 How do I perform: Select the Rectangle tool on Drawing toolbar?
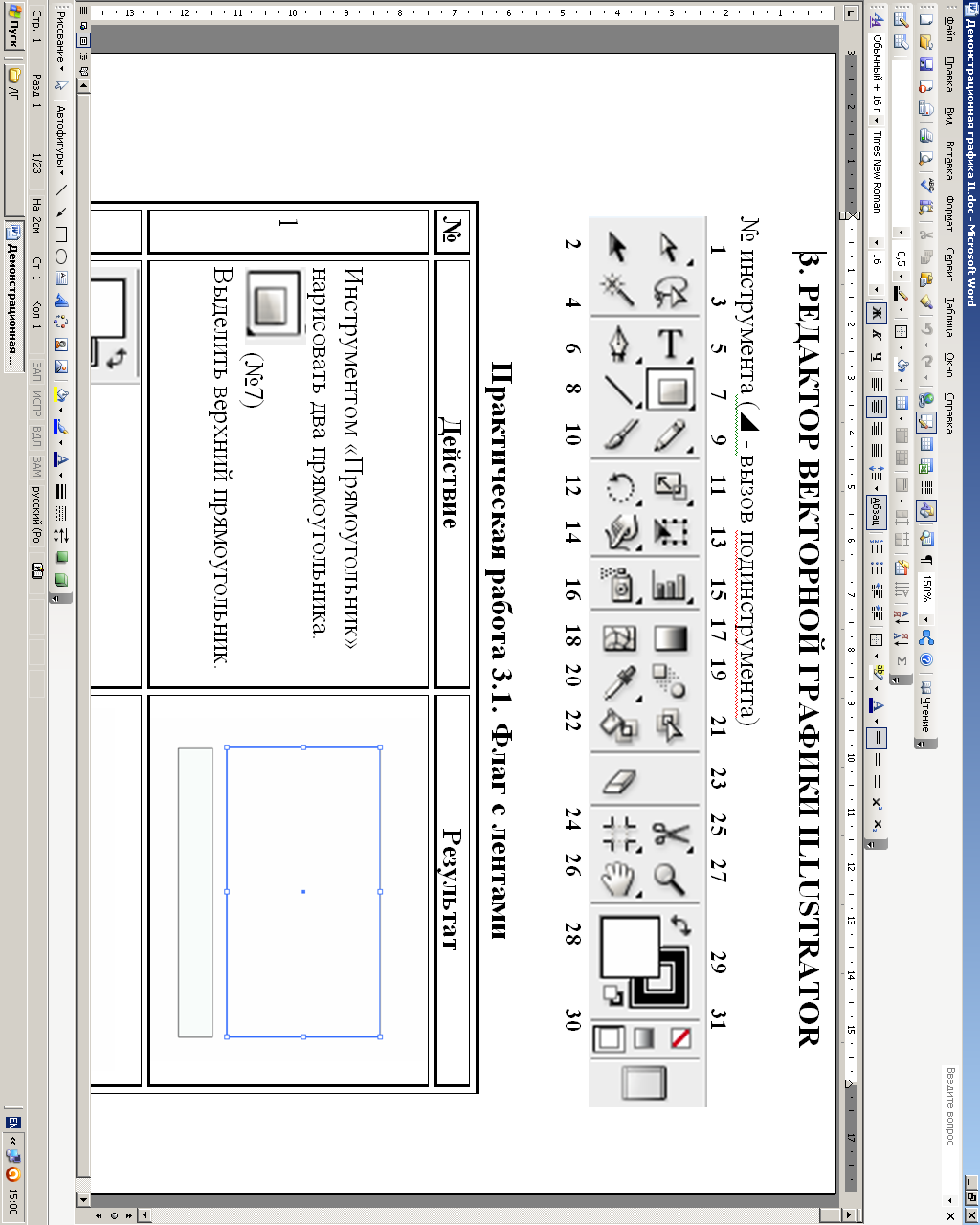click(x=61, y=234)
